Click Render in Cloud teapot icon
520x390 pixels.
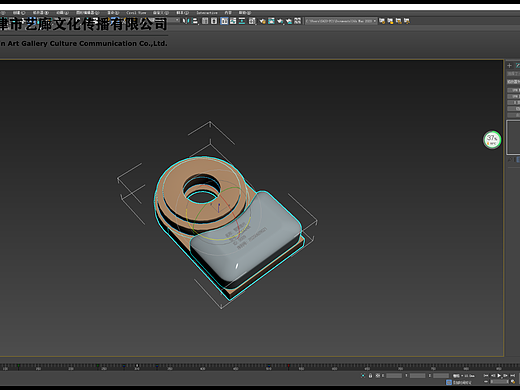point(289,21)
